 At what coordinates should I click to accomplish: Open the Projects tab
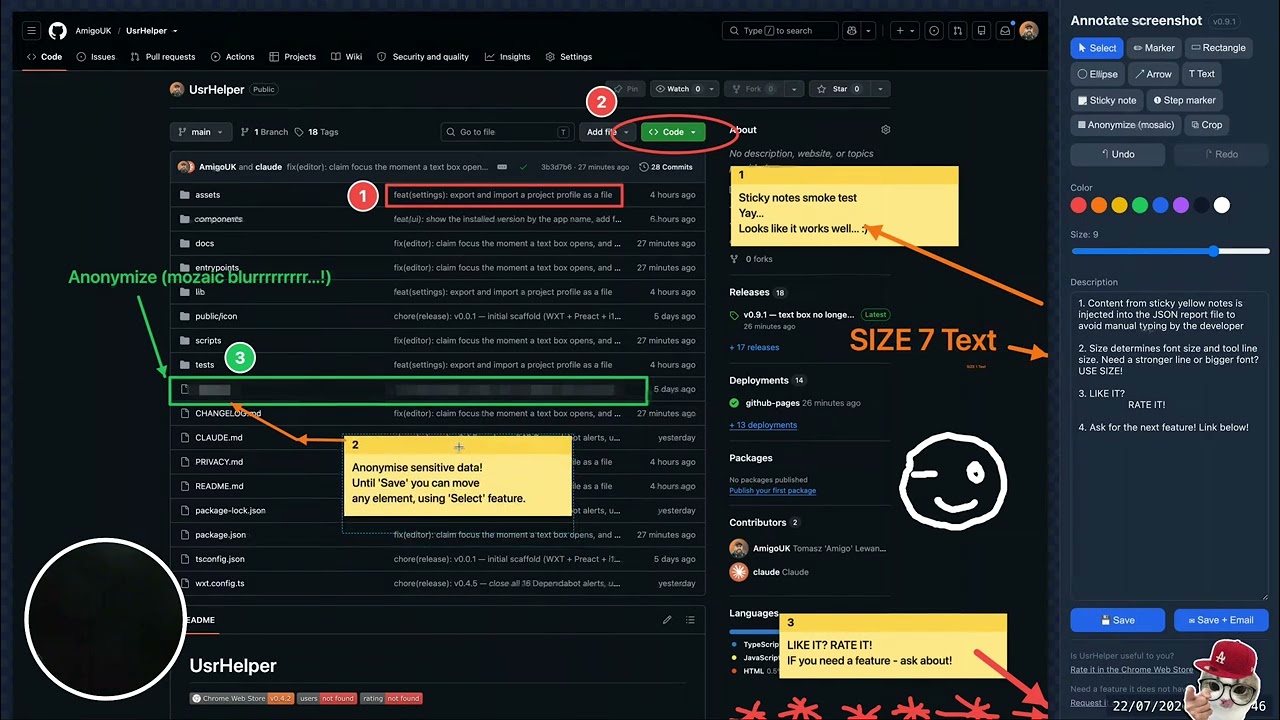click(292, 57)
